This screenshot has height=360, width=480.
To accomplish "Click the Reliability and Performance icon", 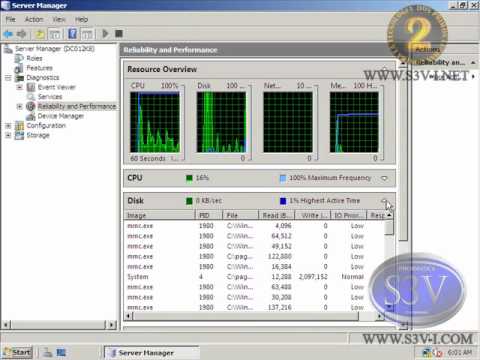I will pyautogui.click(x=31, y=106).
